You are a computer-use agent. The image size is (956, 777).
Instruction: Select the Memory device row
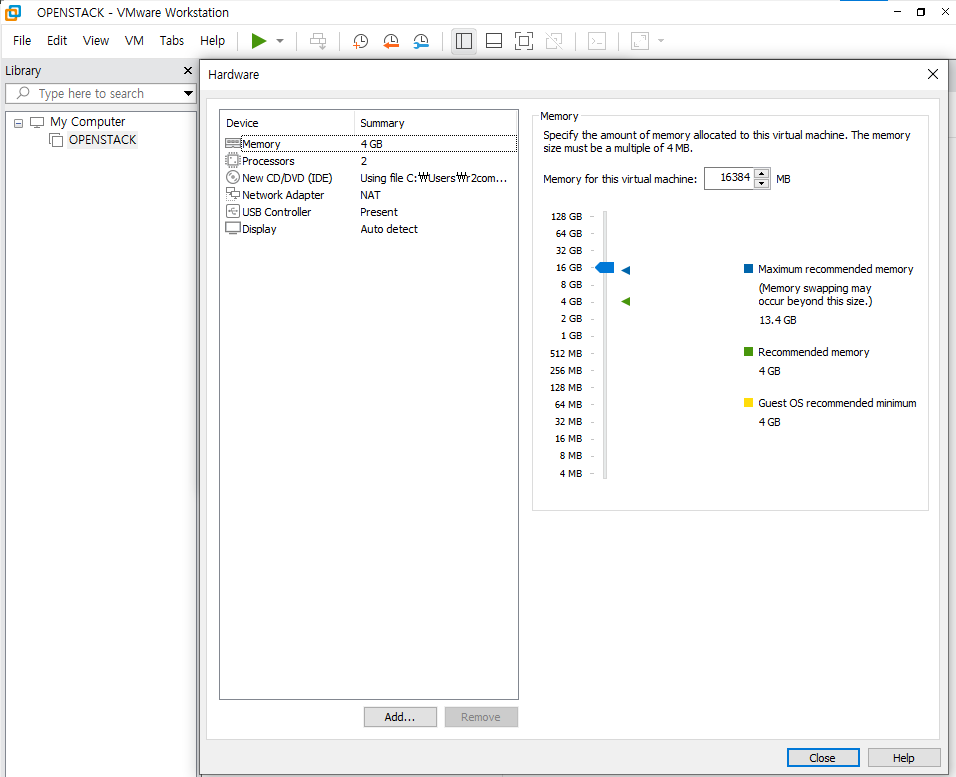[x=371, y=144]
